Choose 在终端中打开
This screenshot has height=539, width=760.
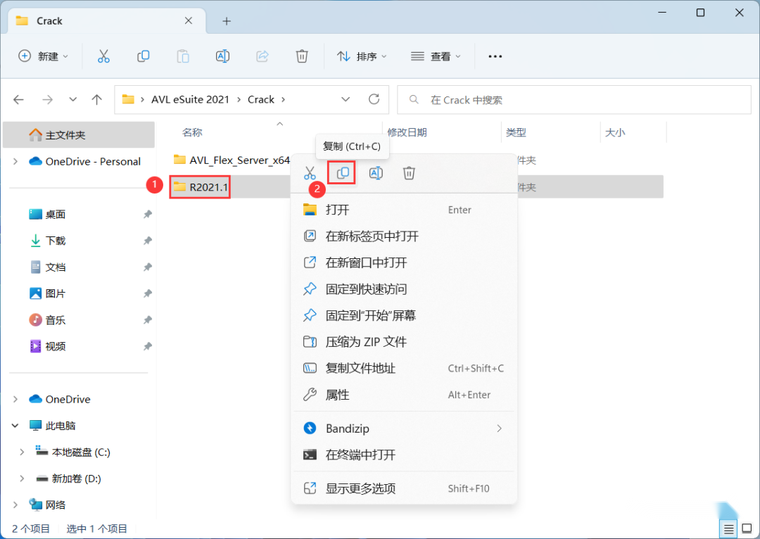point(404,455)
